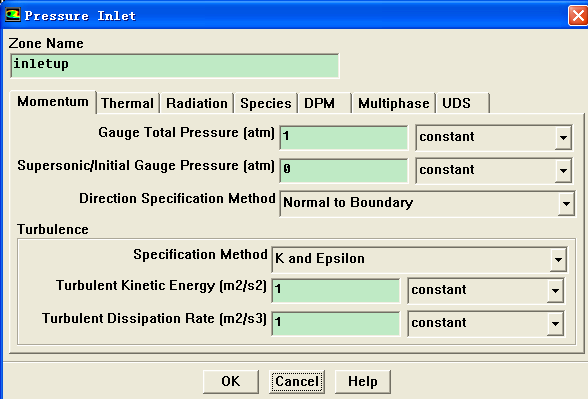
Task: Click the Turbulent Kinetic Energy (m2/s2) label
Action: [161, 286]
